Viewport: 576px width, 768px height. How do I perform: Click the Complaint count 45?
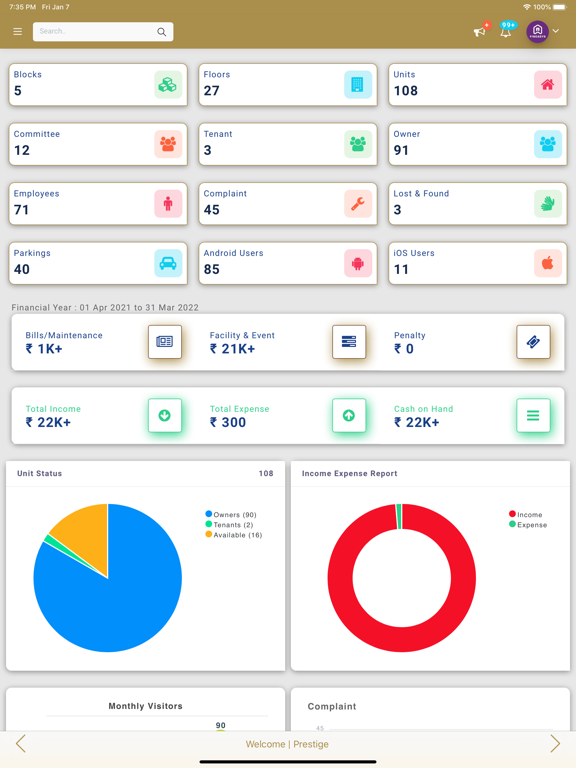212,210
